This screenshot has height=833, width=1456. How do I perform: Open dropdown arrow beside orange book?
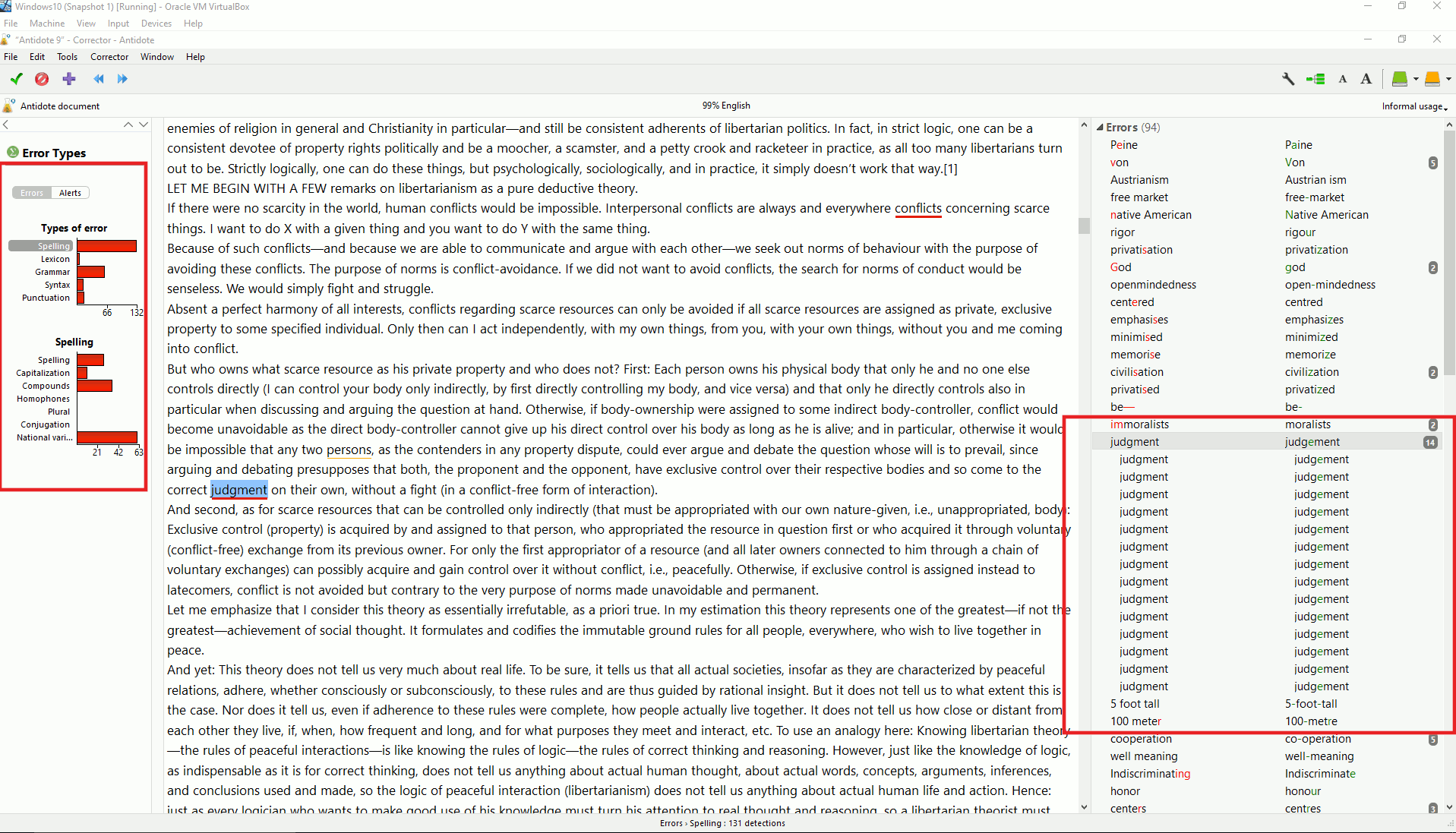click(x=1448, y=79)
